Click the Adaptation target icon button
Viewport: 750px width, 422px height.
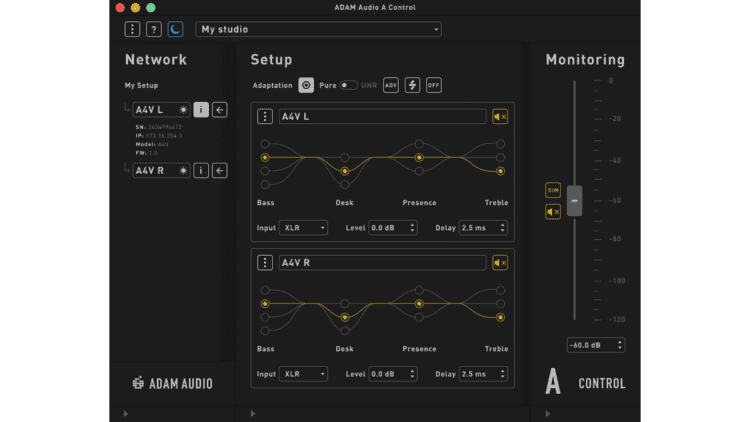pyautogui.click(x=306, y=85)
